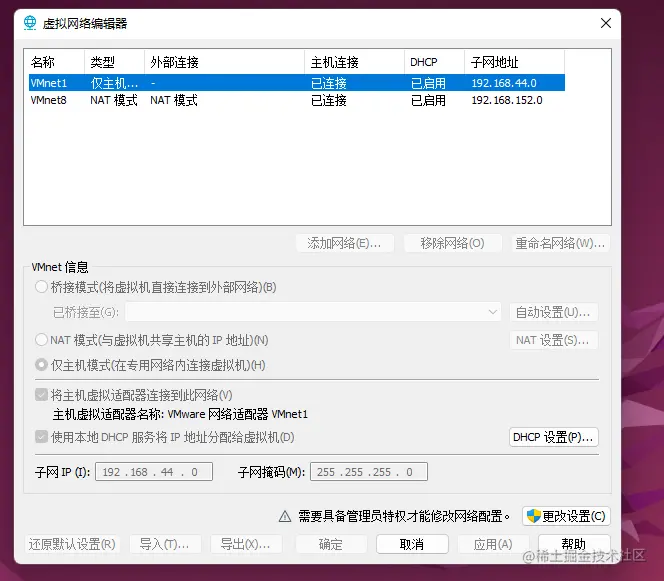
Task: Open DHCP 设置(P)... button
Action: coord(553,437)
